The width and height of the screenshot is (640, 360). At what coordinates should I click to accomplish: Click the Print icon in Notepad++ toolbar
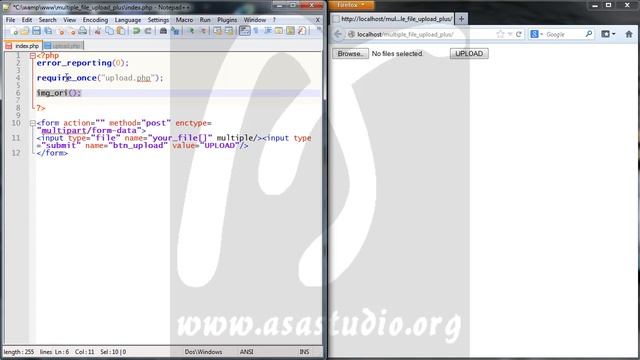click(x=83, y=31)
